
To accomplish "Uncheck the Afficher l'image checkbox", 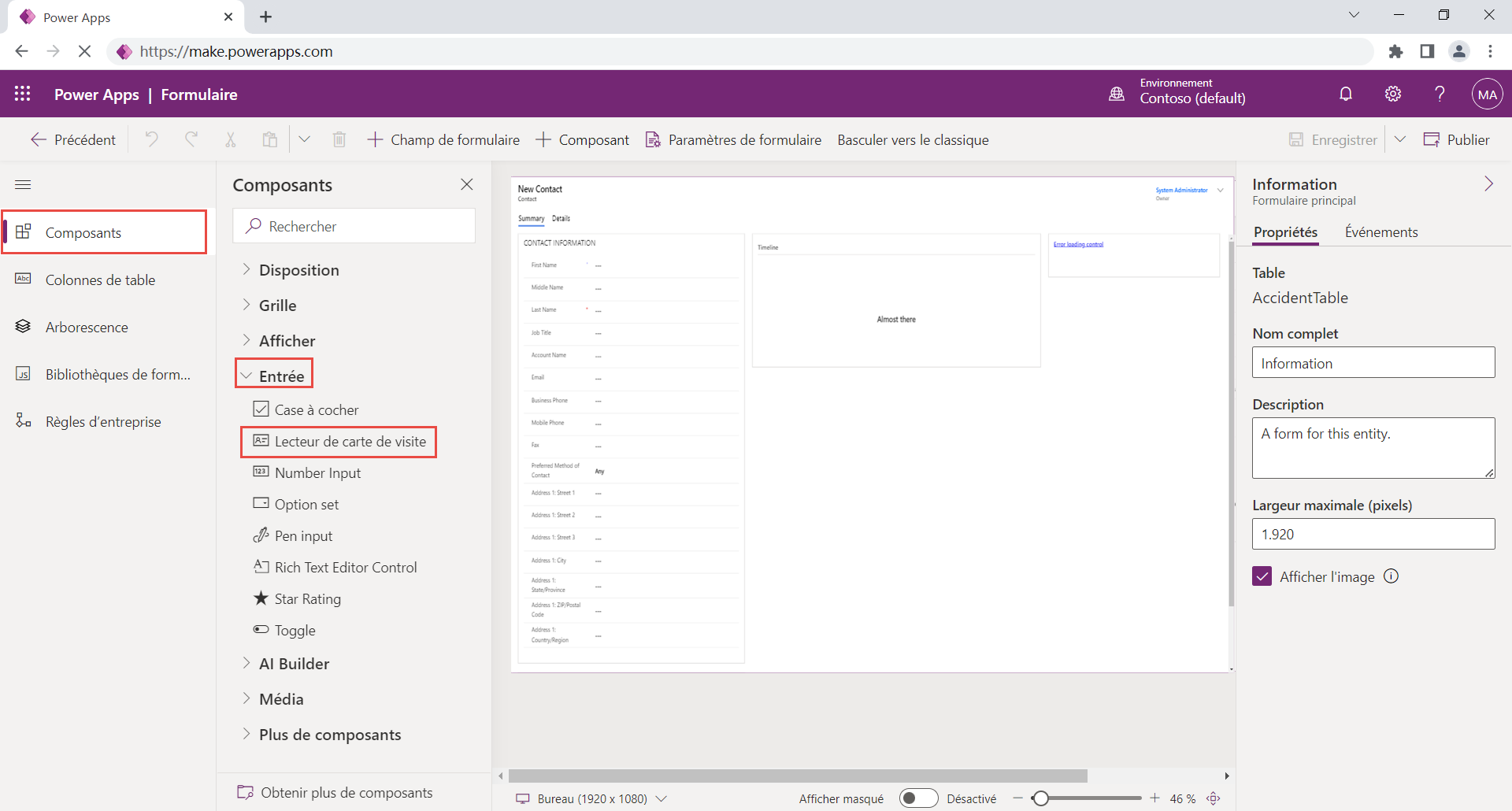I will (x=1262, y=576).
